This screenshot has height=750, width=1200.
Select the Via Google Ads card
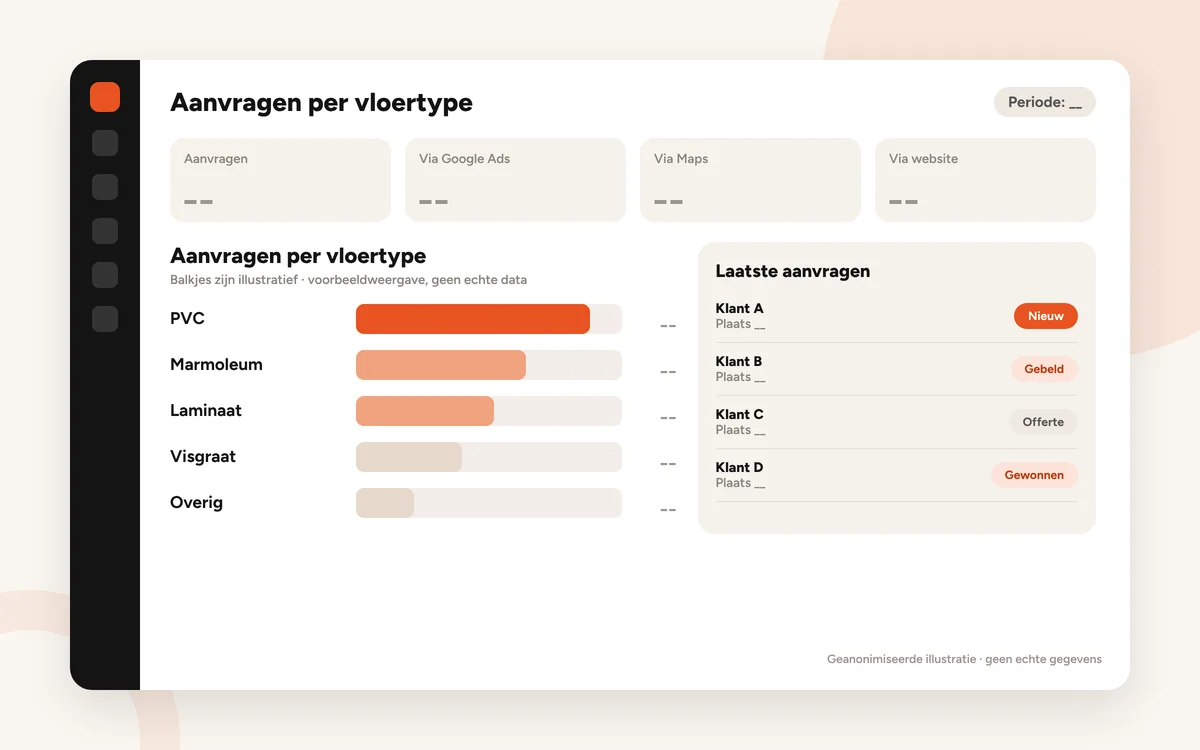coord(515,180)
